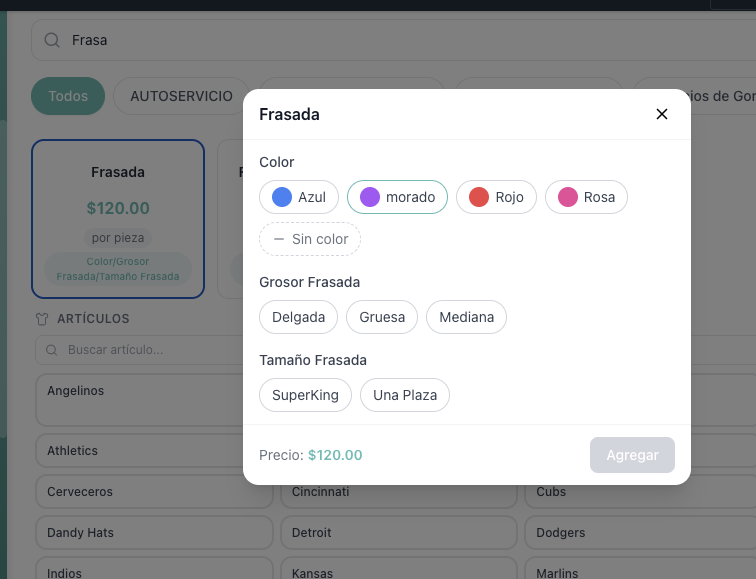Click the Agregar button

[632, 455]
